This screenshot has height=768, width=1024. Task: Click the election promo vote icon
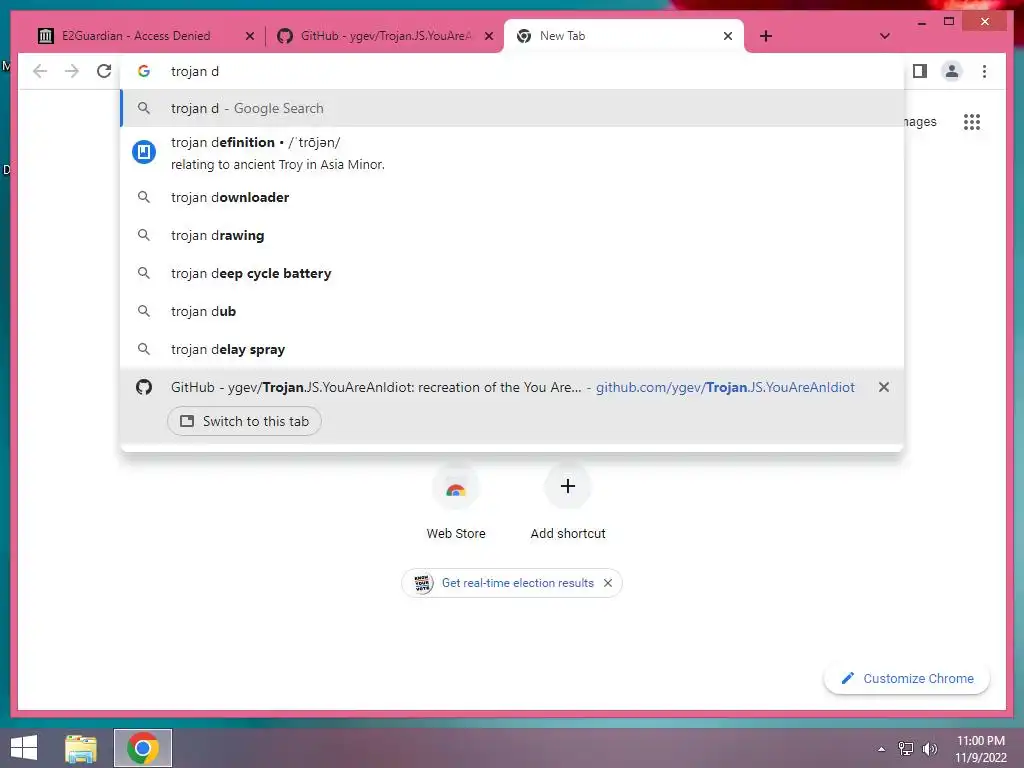423,583
